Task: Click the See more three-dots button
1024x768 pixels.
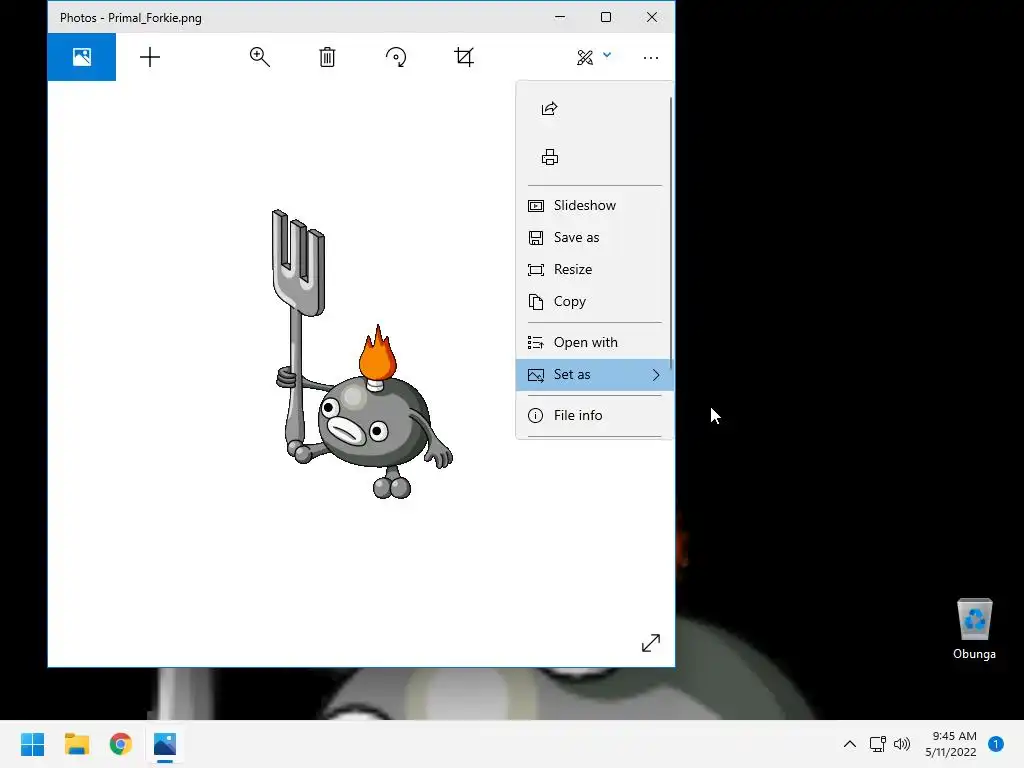Action: click(650, 57)
